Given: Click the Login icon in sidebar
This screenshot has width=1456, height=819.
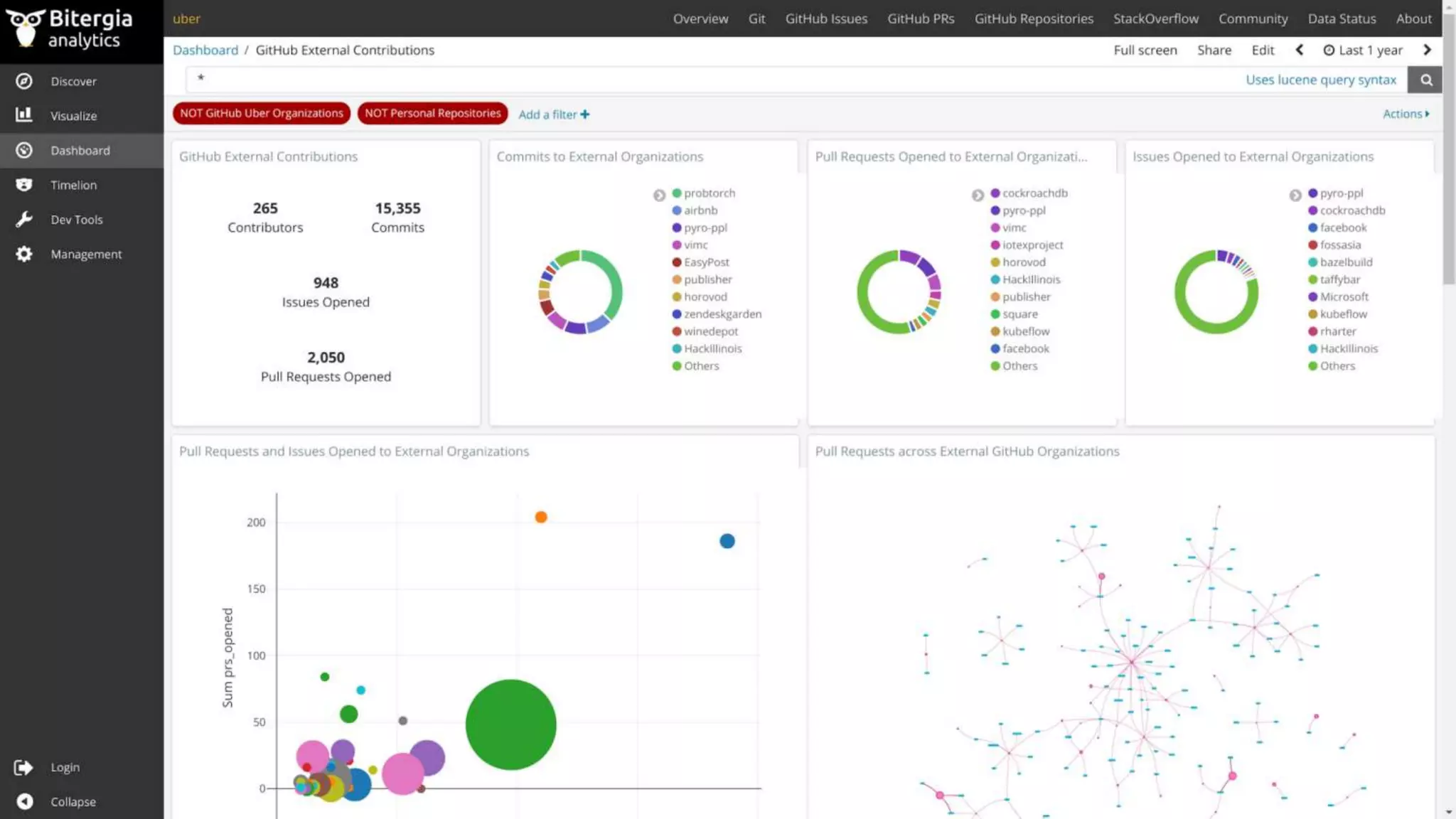Looking at the screenshot, I should pos(24,767).
